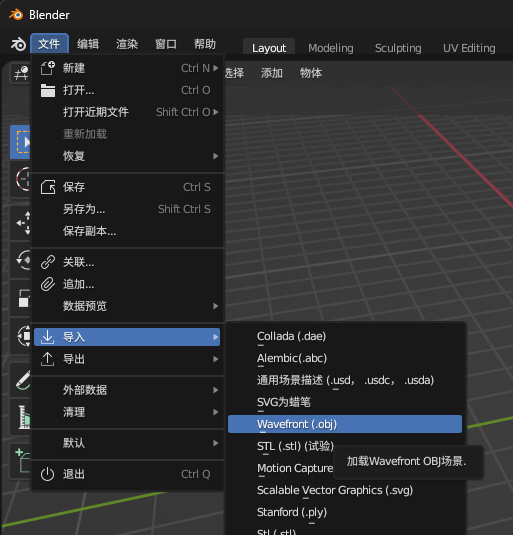Image resolution: width=513 pixels, height=535 pixels.
Task: Expand the 默认 submenu
Action: [127, 443]
